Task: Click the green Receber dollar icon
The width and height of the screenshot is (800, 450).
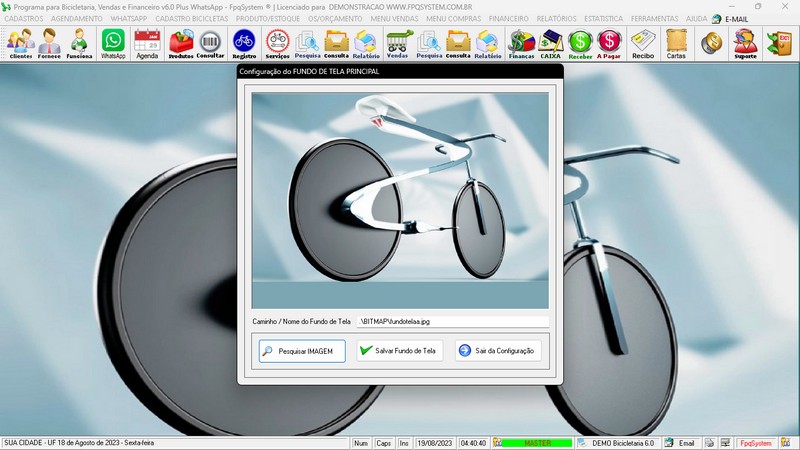Action: tap(580, 44)
